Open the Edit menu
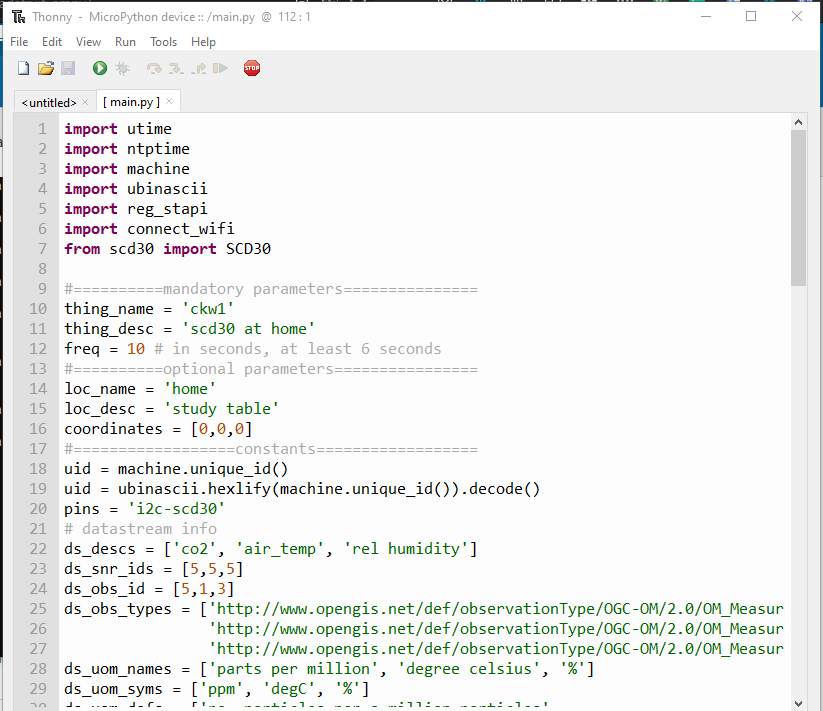 point(52,42)
